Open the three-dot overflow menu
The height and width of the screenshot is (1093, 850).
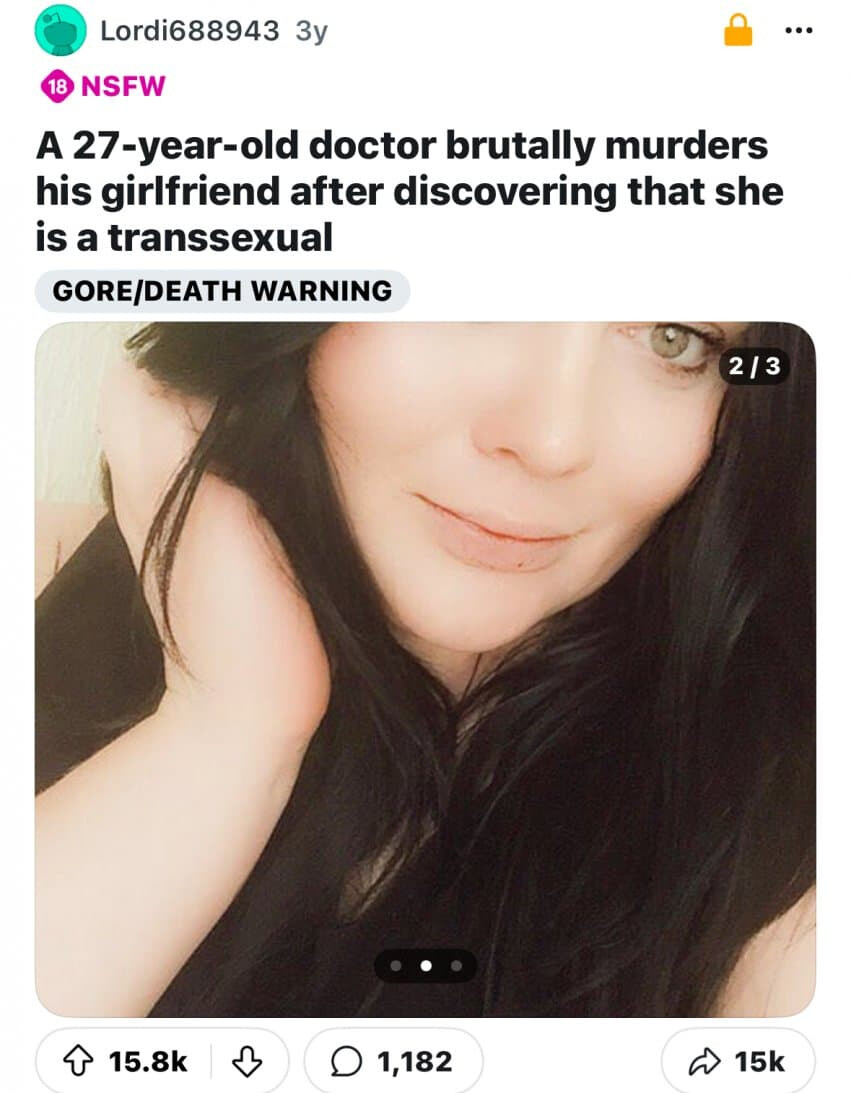[x=798, y=31]
